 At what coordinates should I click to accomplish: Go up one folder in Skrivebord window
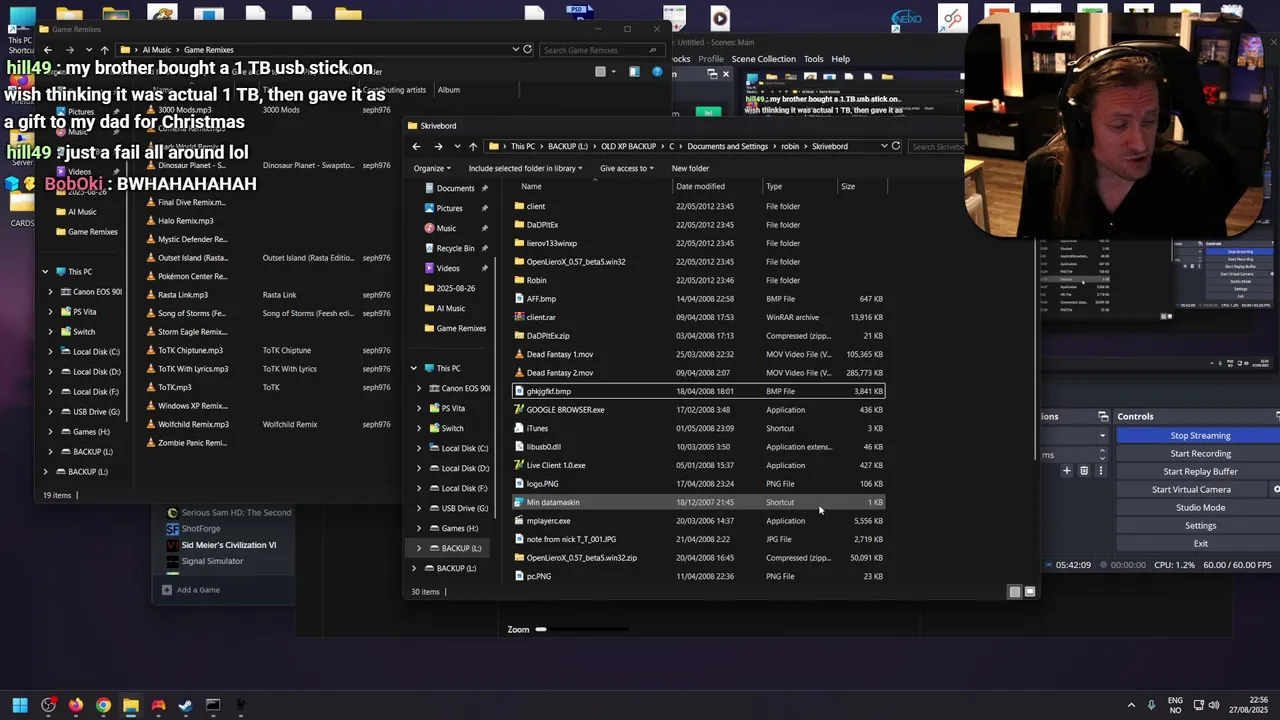point(473,146)
